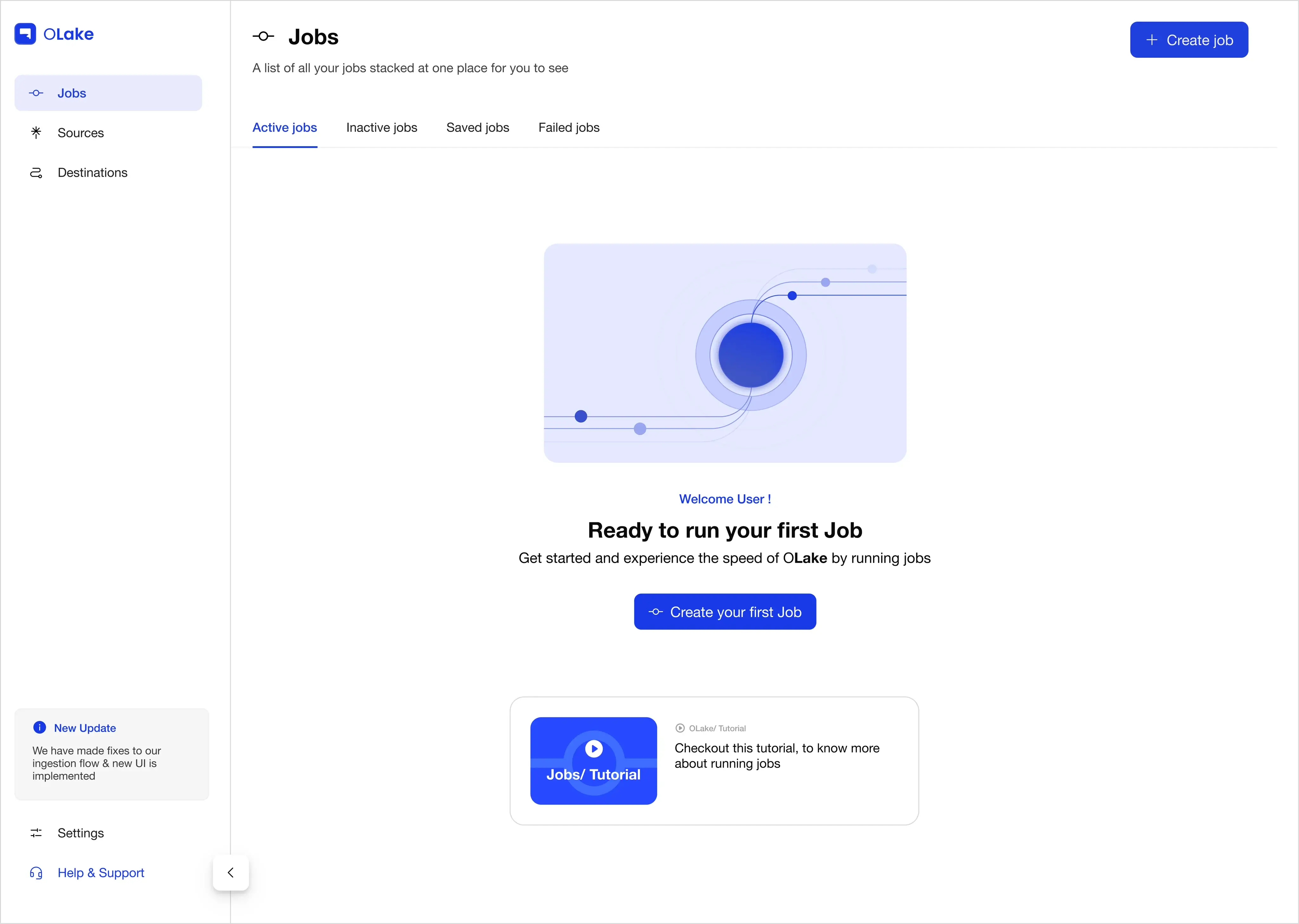
Task: Click the OLake logo icon
Action: pos(25,34)
